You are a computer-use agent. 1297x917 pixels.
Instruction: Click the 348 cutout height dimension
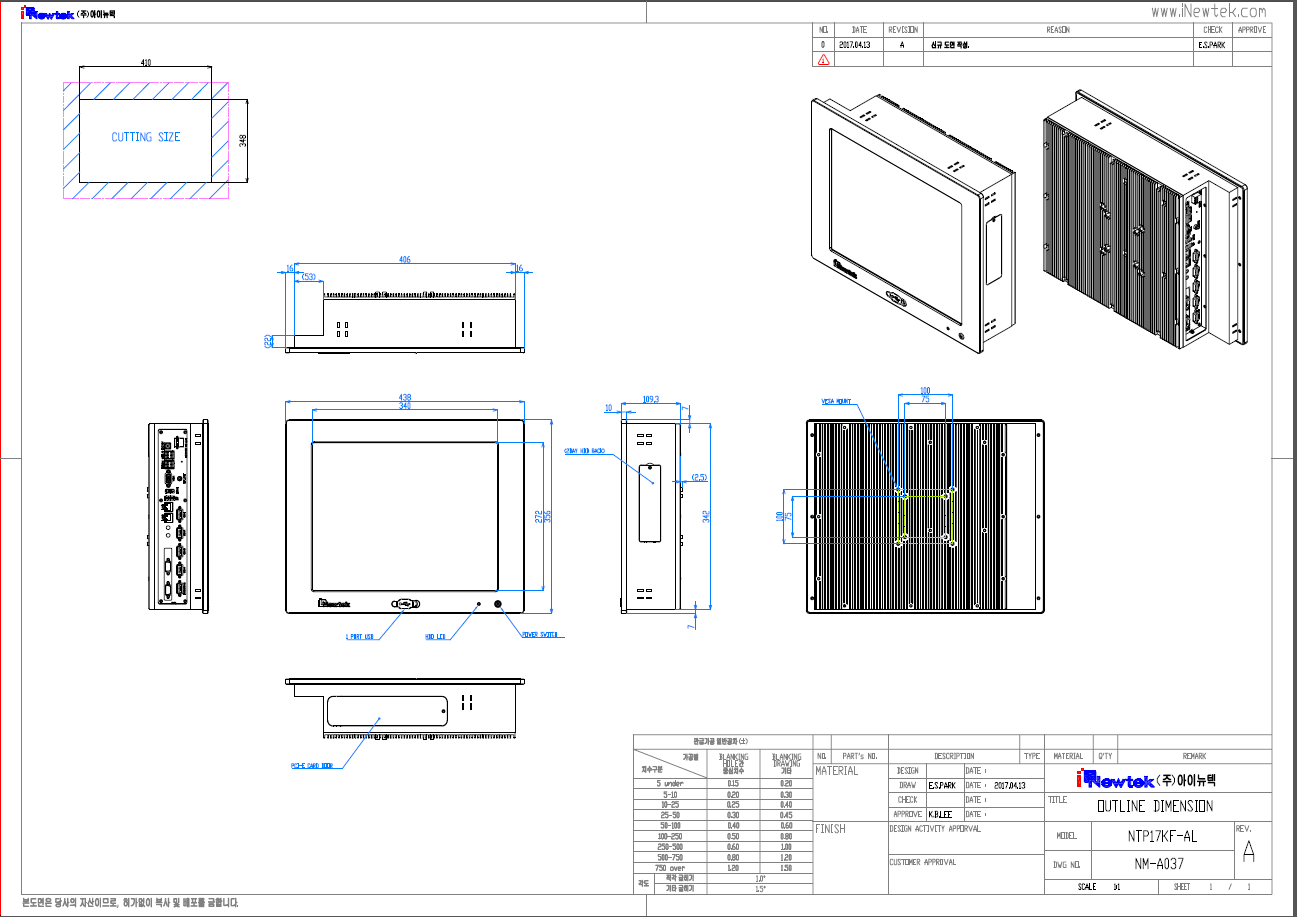242,139
